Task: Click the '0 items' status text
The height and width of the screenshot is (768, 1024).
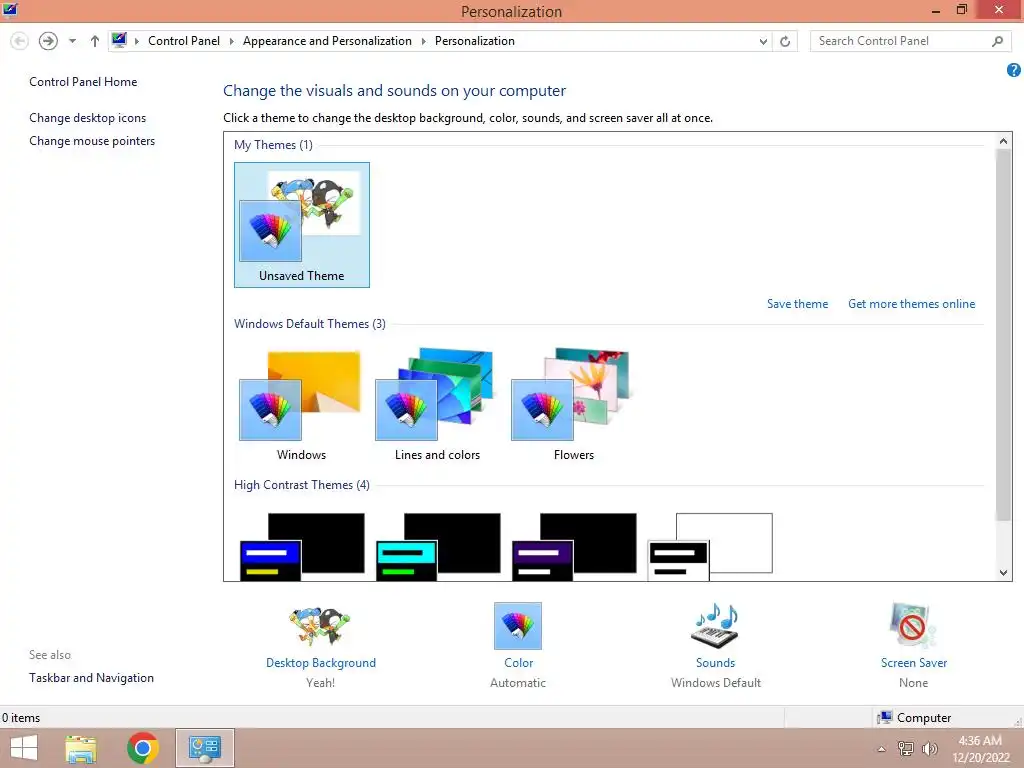Action: tap(21, 718)
